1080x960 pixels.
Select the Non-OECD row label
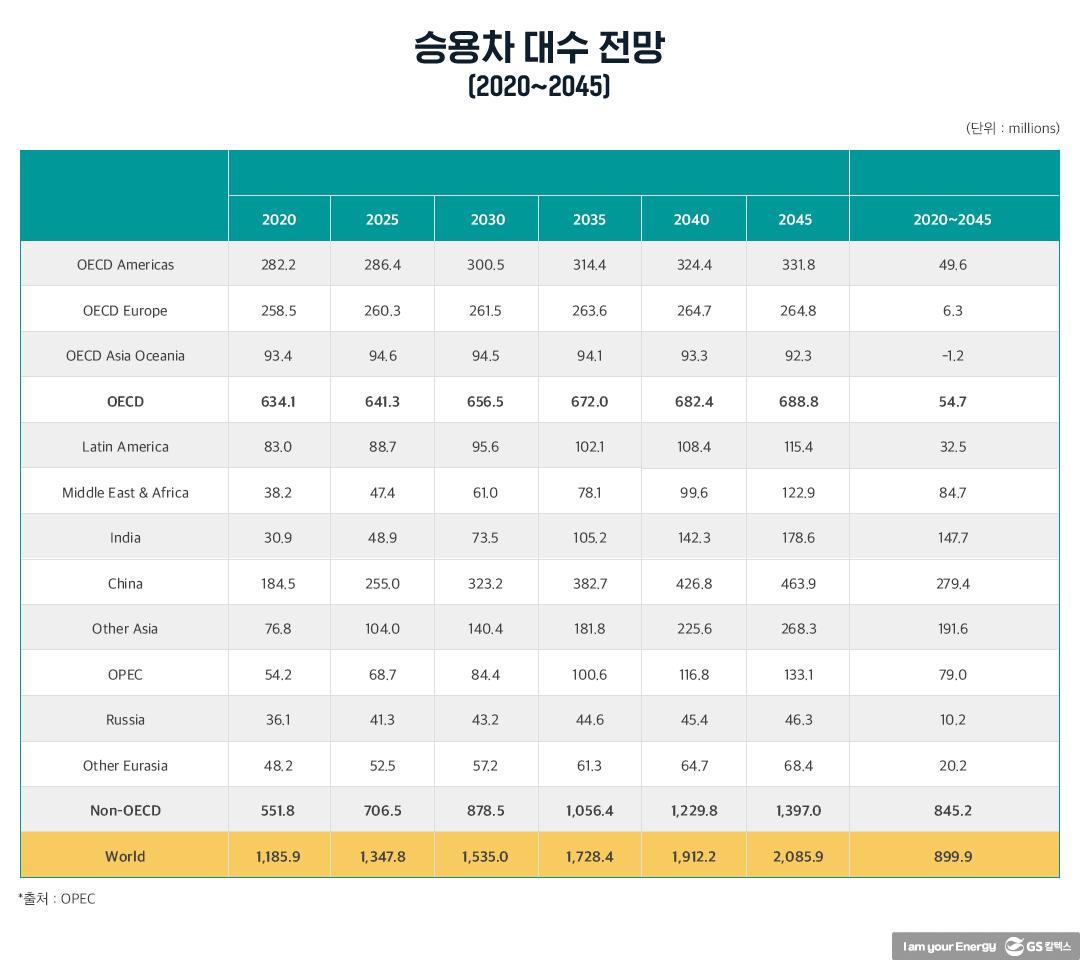125,810
